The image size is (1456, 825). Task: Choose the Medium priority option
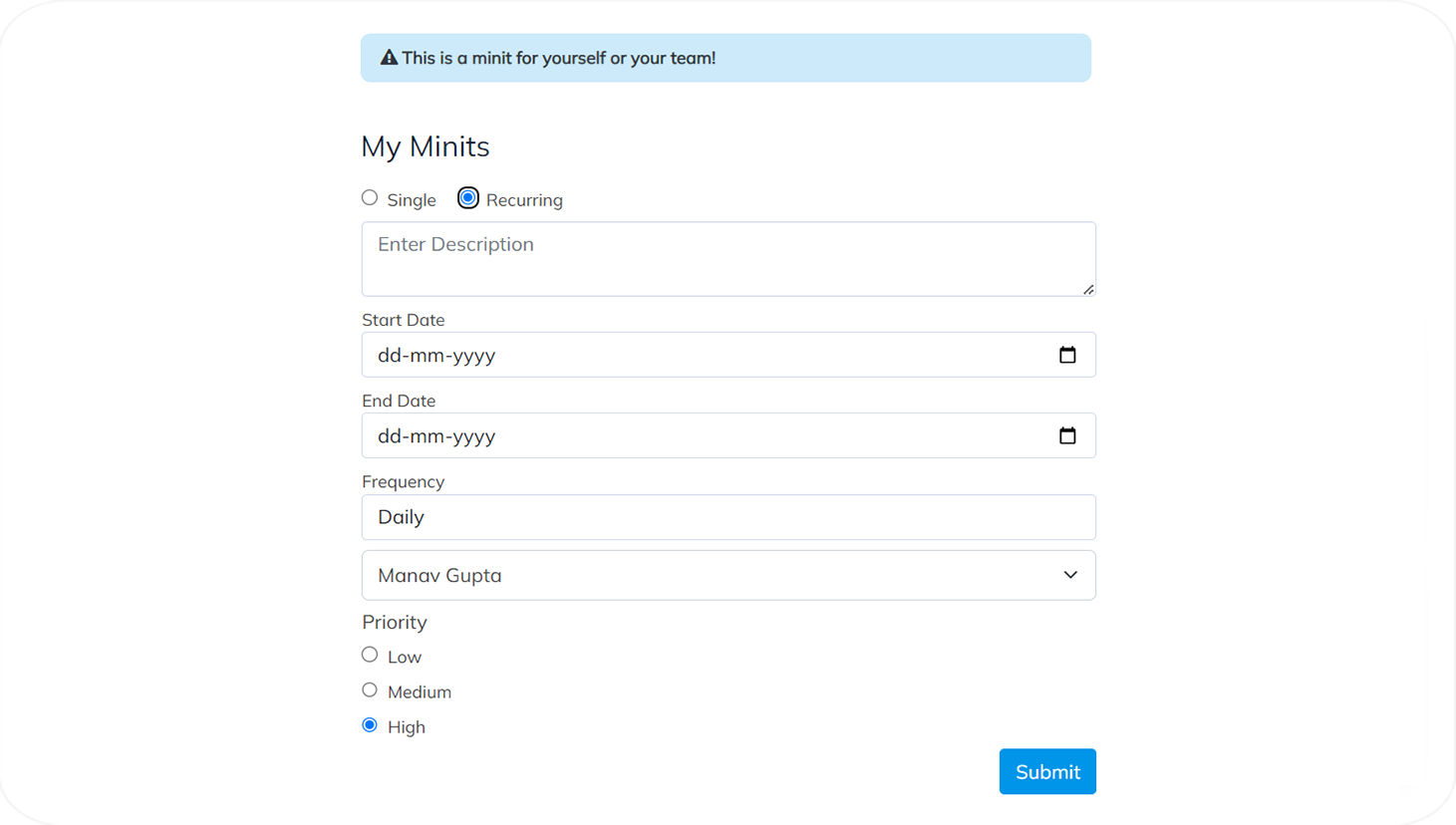tap(370, 690)
